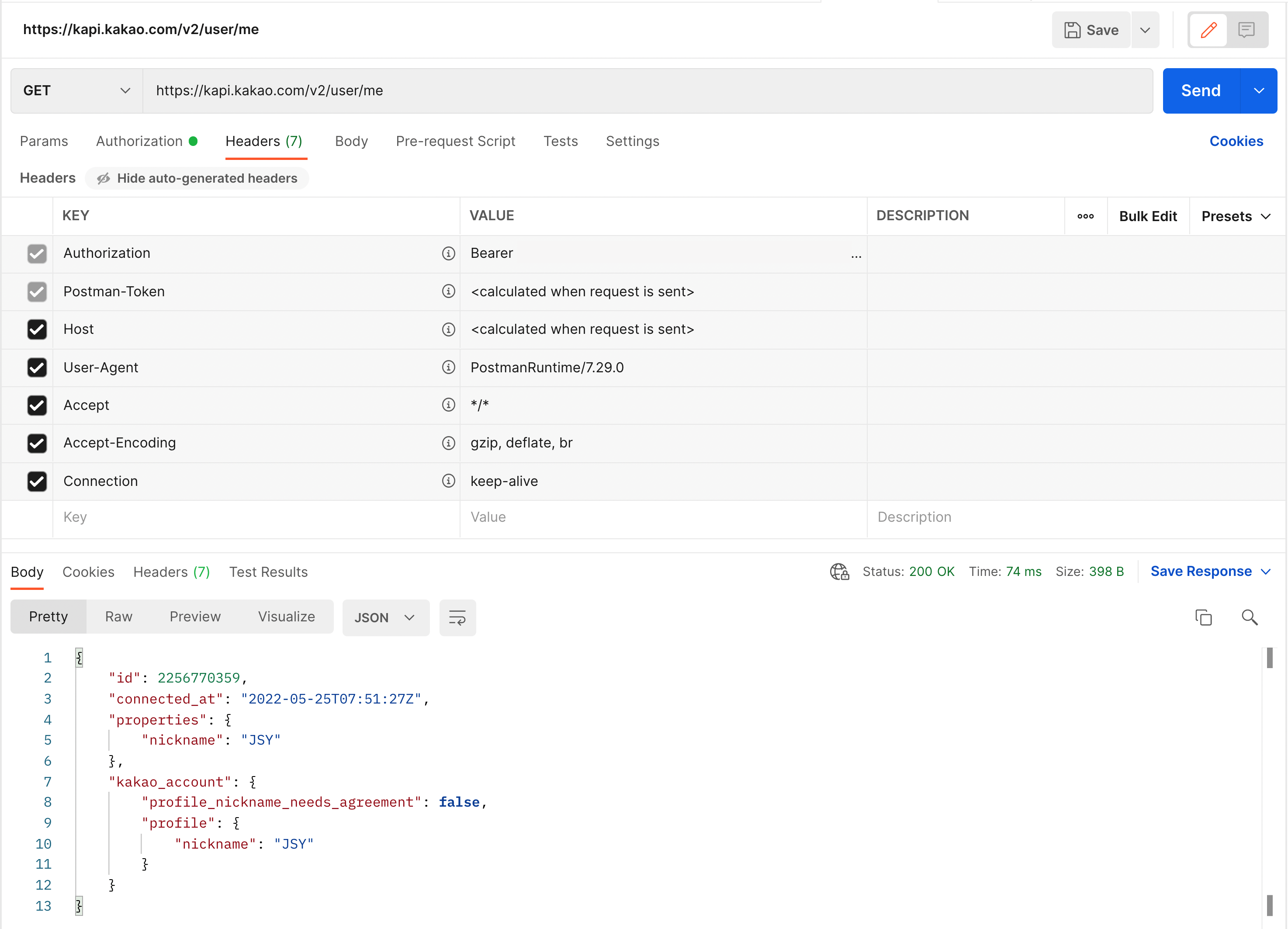Click Hide auto-generated headers
The height and width of the screenshot is (929, 1288).
point(197,178)
